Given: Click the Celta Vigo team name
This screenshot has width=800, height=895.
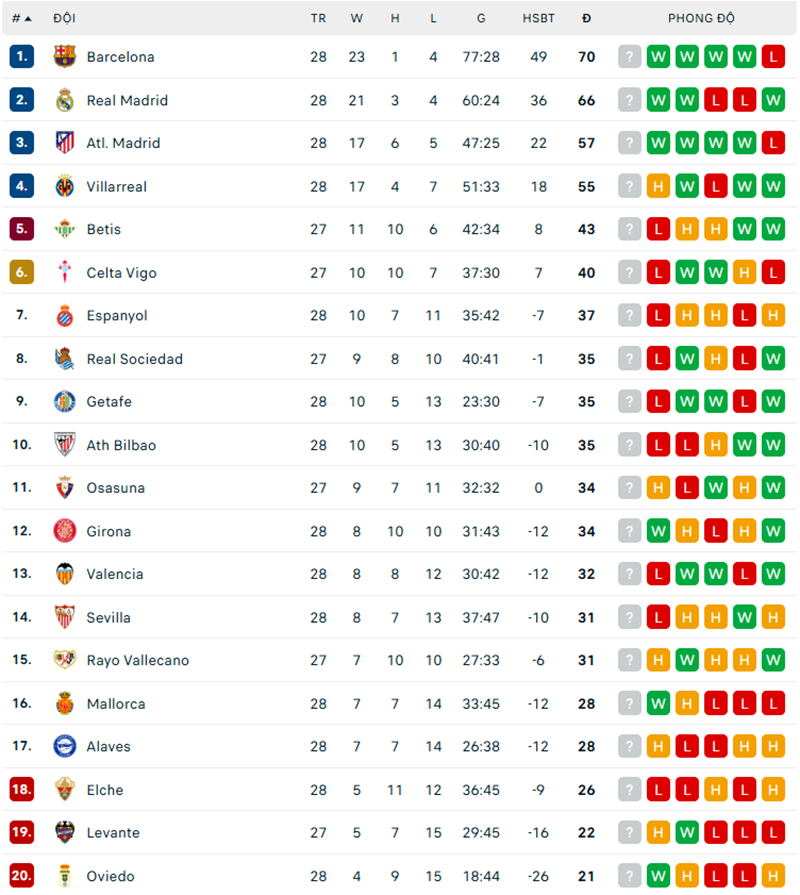Looking at the screenshot, I should click(x=121, y=273).
